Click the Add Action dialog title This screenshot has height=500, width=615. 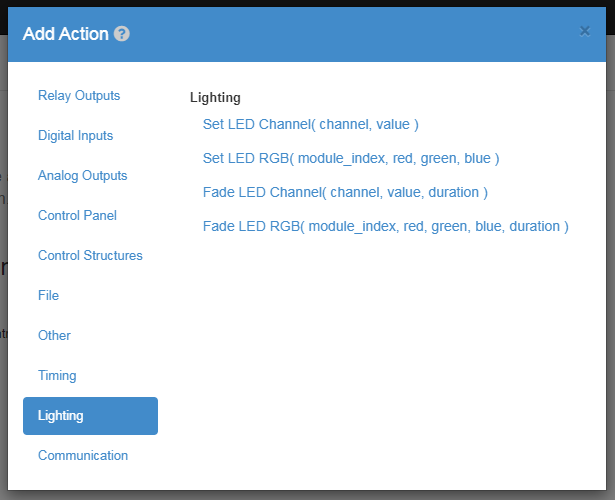[66, 34]
